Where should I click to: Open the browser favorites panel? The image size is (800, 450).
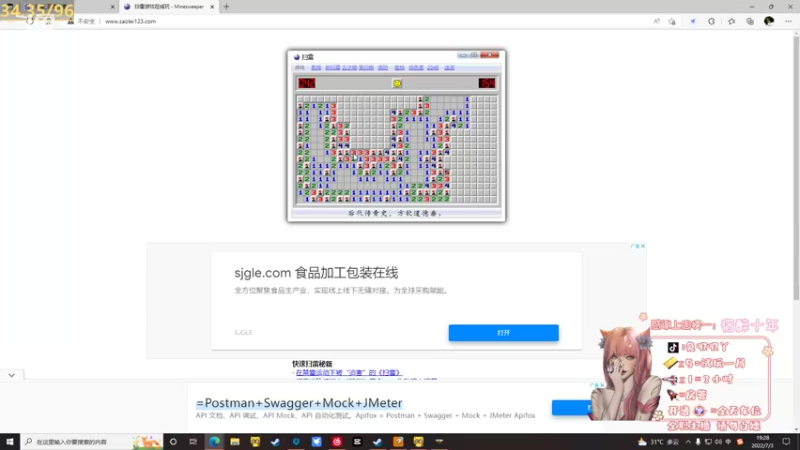tap(732, 21)
